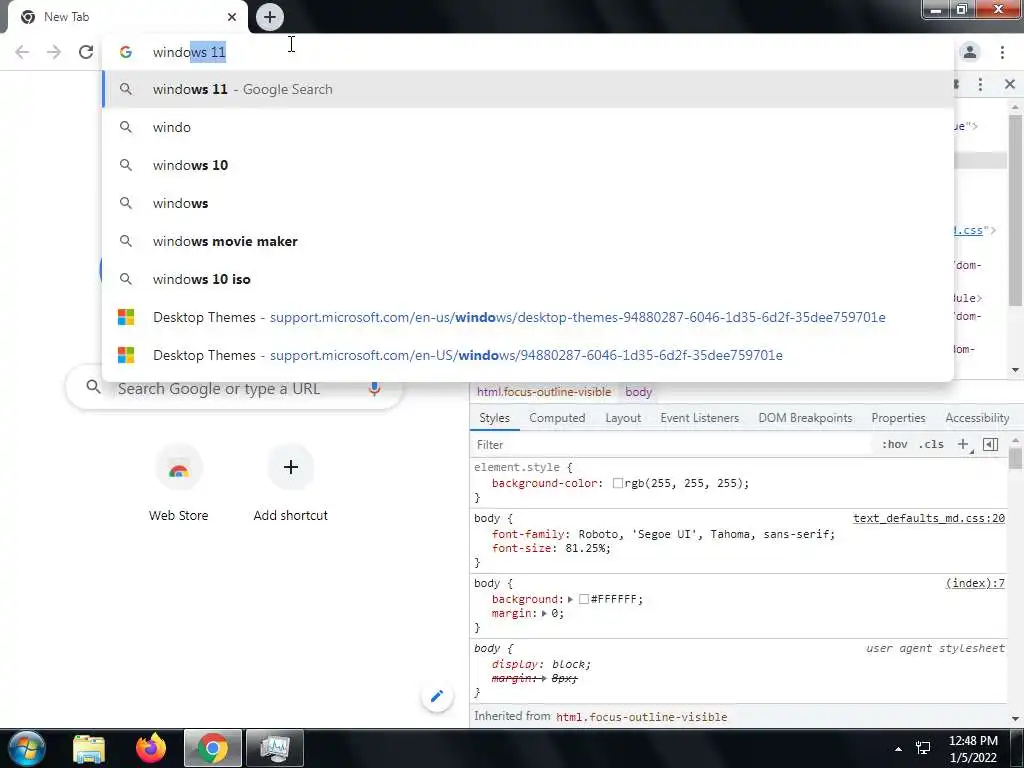Expand the 'margin: 0' shorthand triangle
Image resolution: width=1024 pixels, height=768 pixels.
544,614
